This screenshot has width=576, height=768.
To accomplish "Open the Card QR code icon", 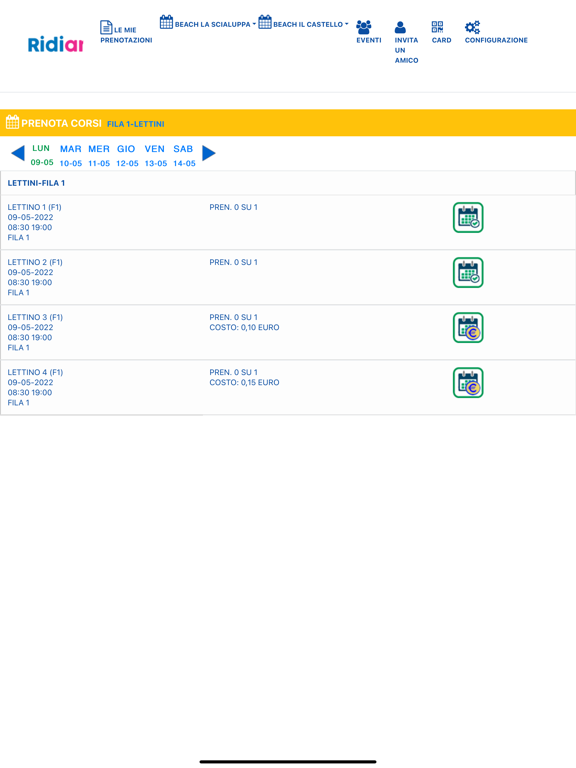I will pyautogui.click(x=437, y=26).
